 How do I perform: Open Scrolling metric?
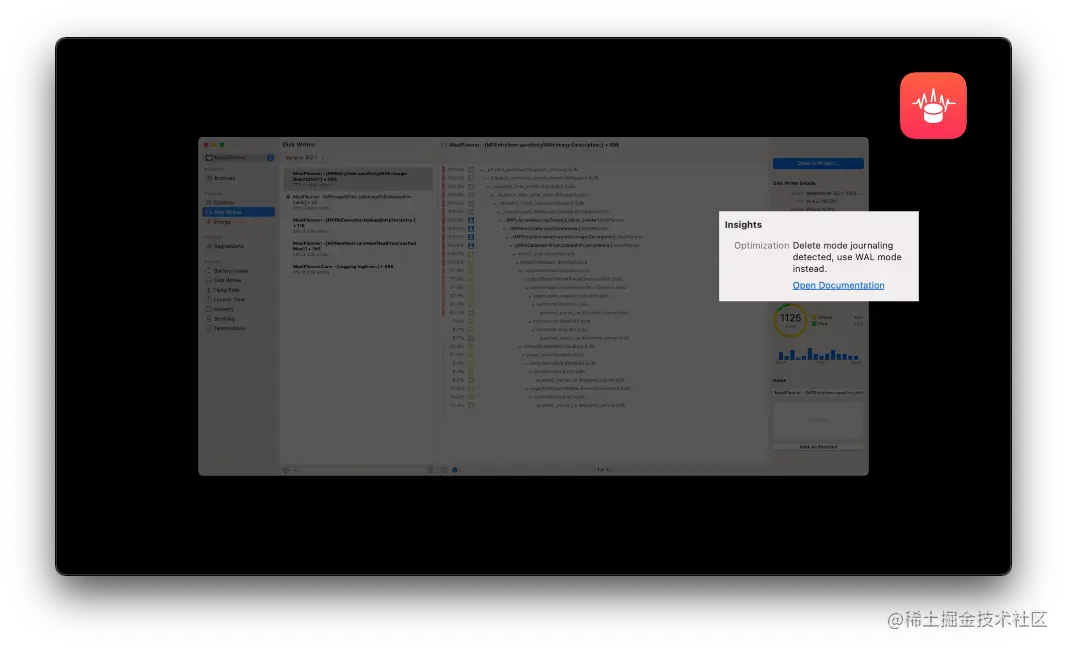(x=224, y=318)
